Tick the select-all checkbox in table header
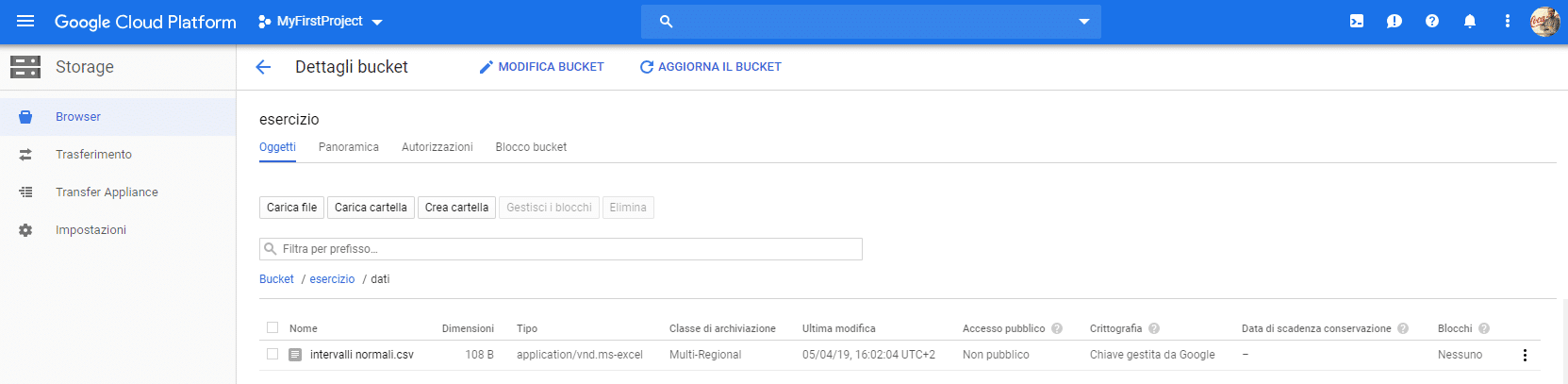This screenshot has height=384, width=1568. point(272,327)
